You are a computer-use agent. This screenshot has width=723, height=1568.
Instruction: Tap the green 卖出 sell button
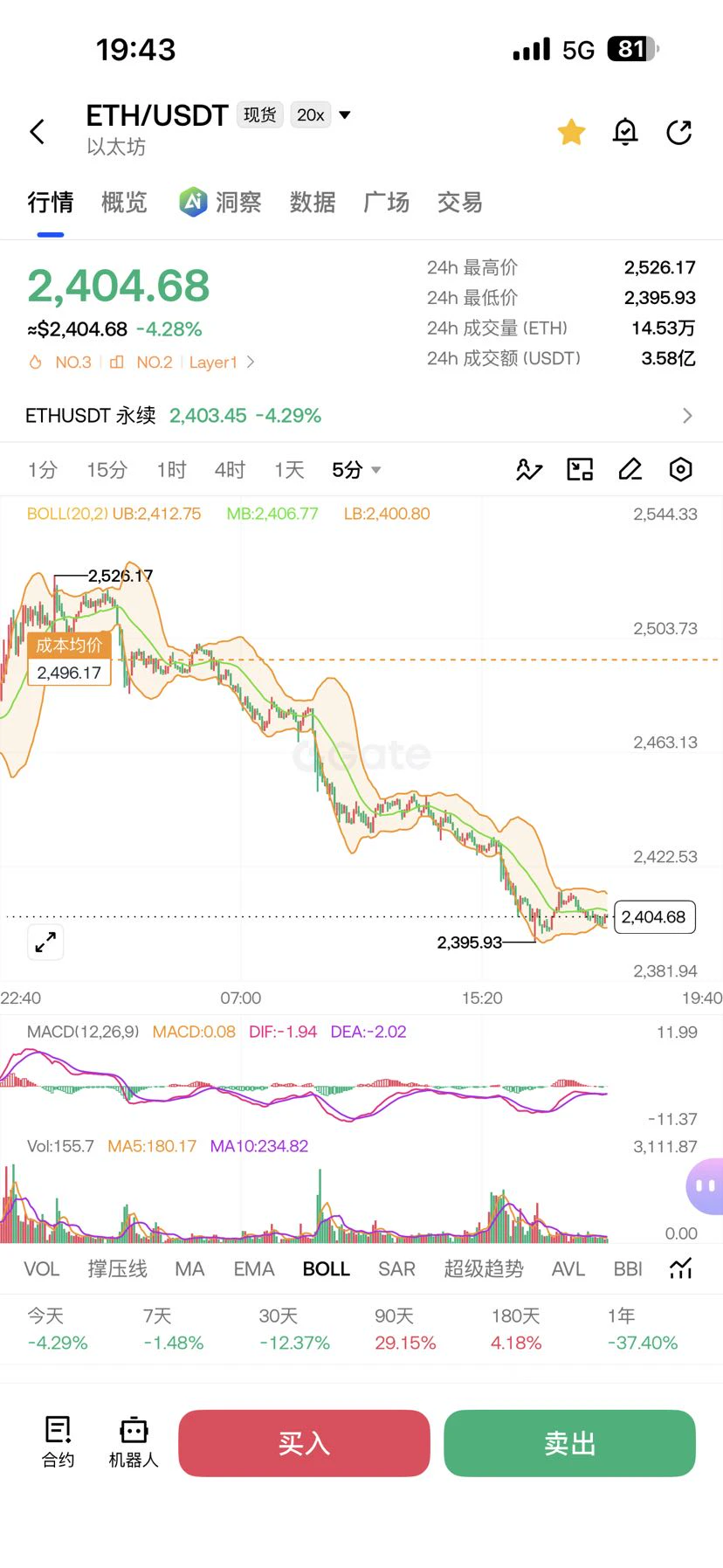click(x=569, y=1443)
